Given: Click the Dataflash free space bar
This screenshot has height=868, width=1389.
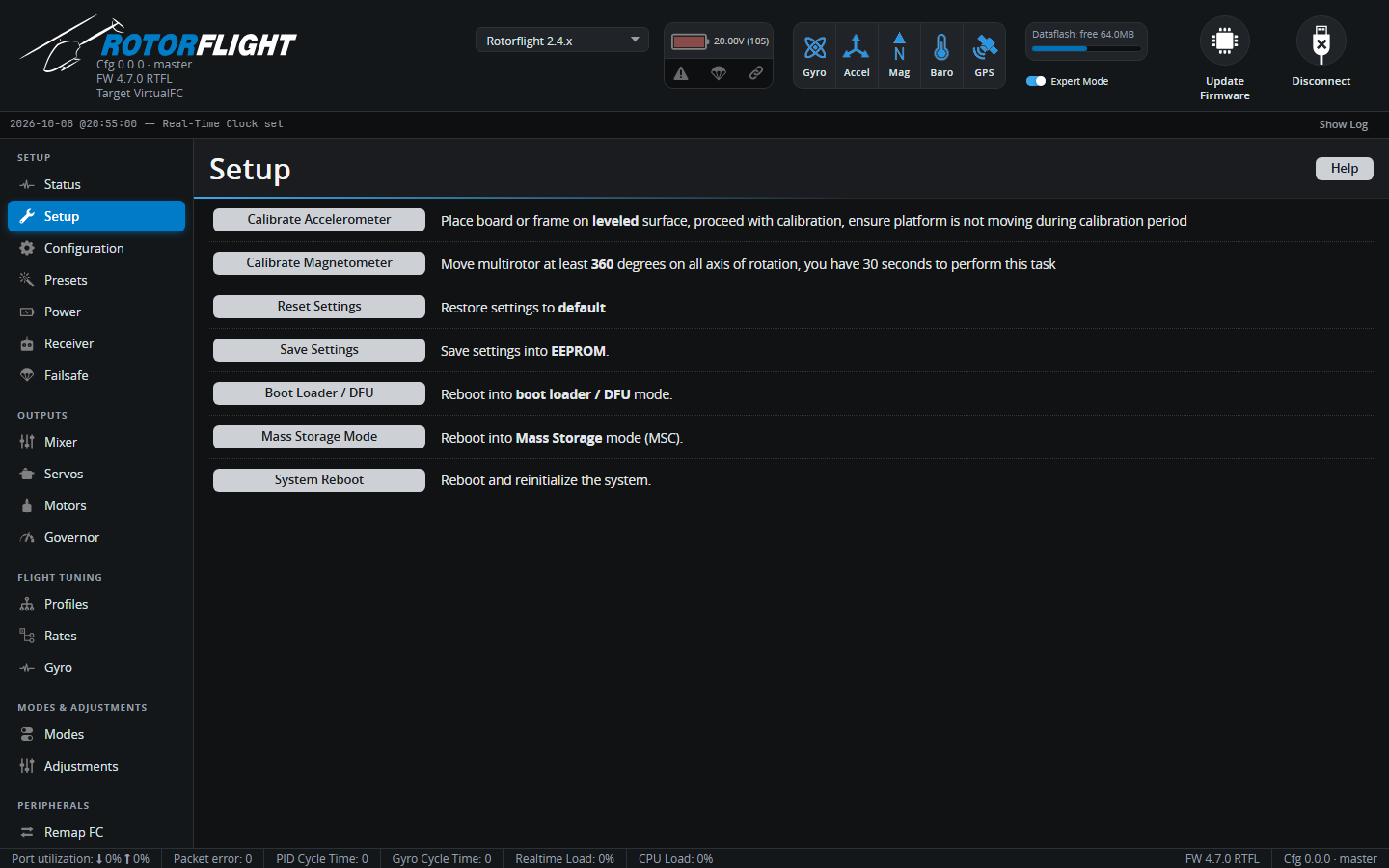Looking at the screenshot, I should pos(1086,48).
